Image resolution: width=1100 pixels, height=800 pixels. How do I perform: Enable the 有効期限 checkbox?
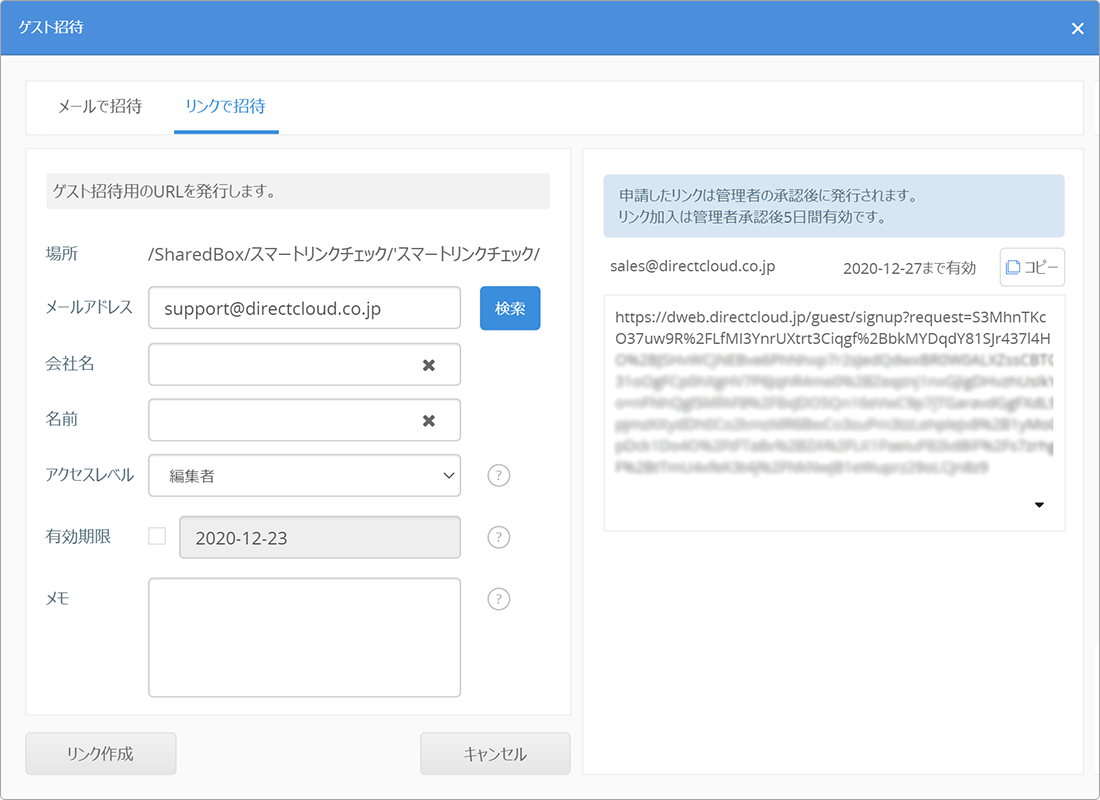[157, 537]
